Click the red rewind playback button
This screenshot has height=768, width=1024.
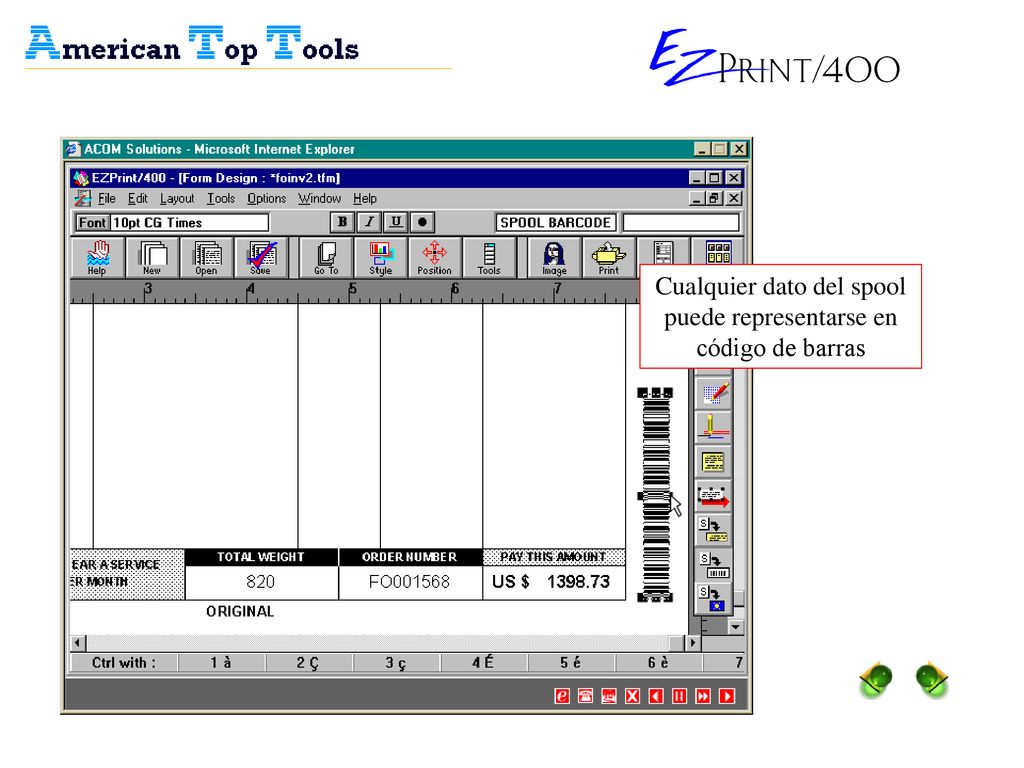tap(656, 696)
